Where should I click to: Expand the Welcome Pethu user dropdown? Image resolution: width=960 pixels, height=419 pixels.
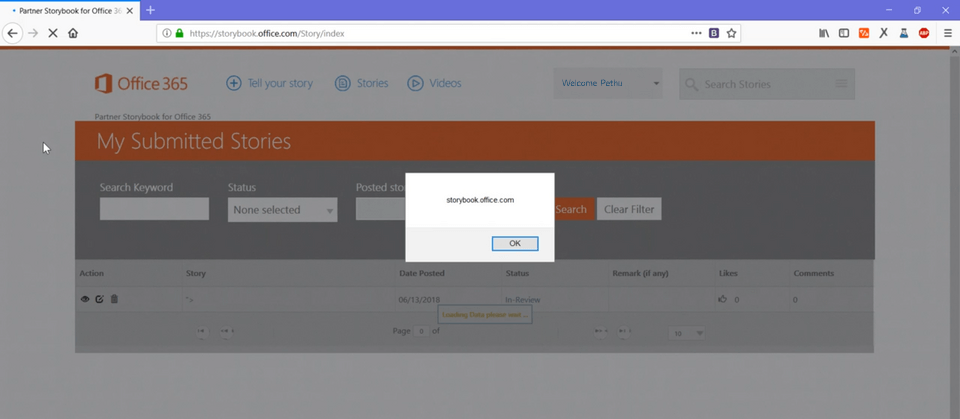(609, 83)
